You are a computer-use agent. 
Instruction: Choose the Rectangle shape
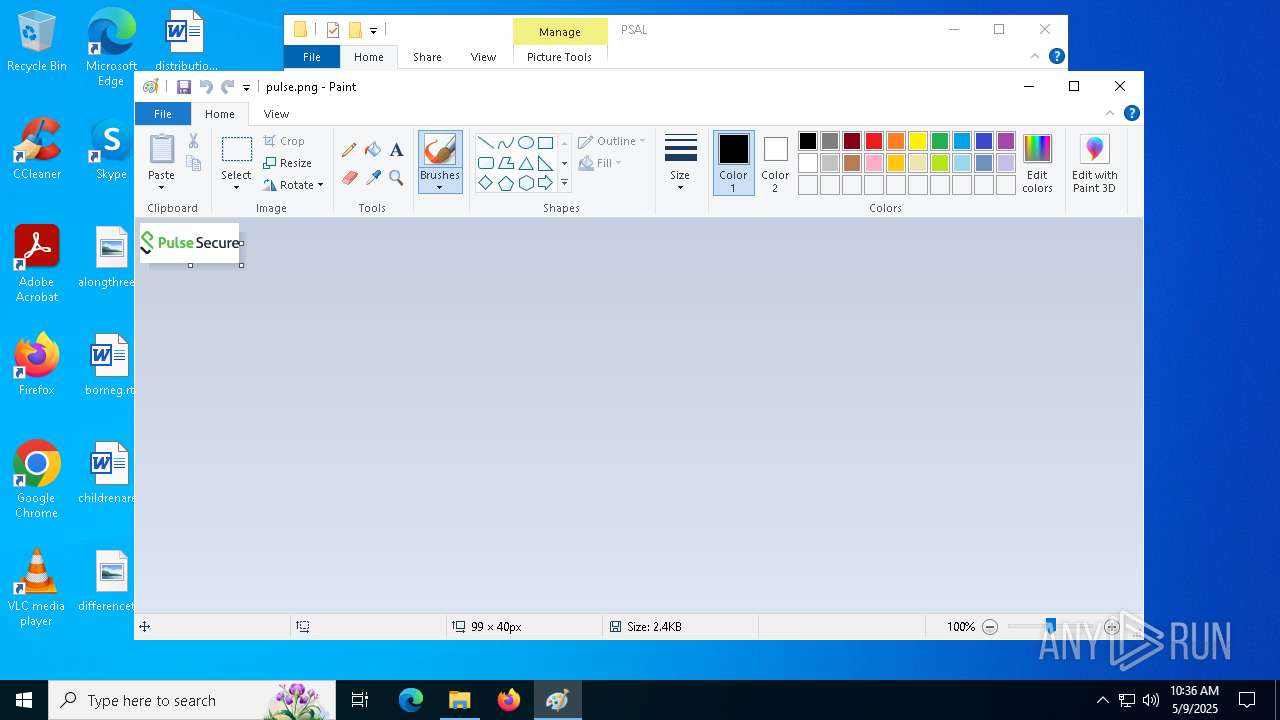click(545, 142)
